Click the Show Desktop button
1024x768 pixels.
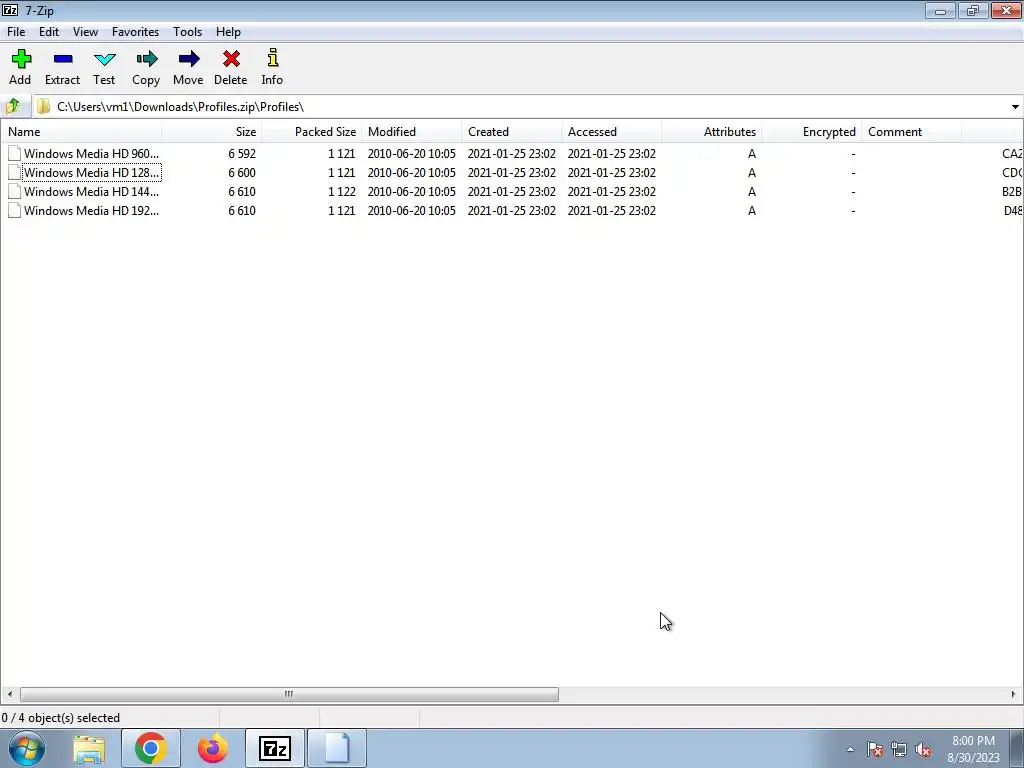point(1017,748)
